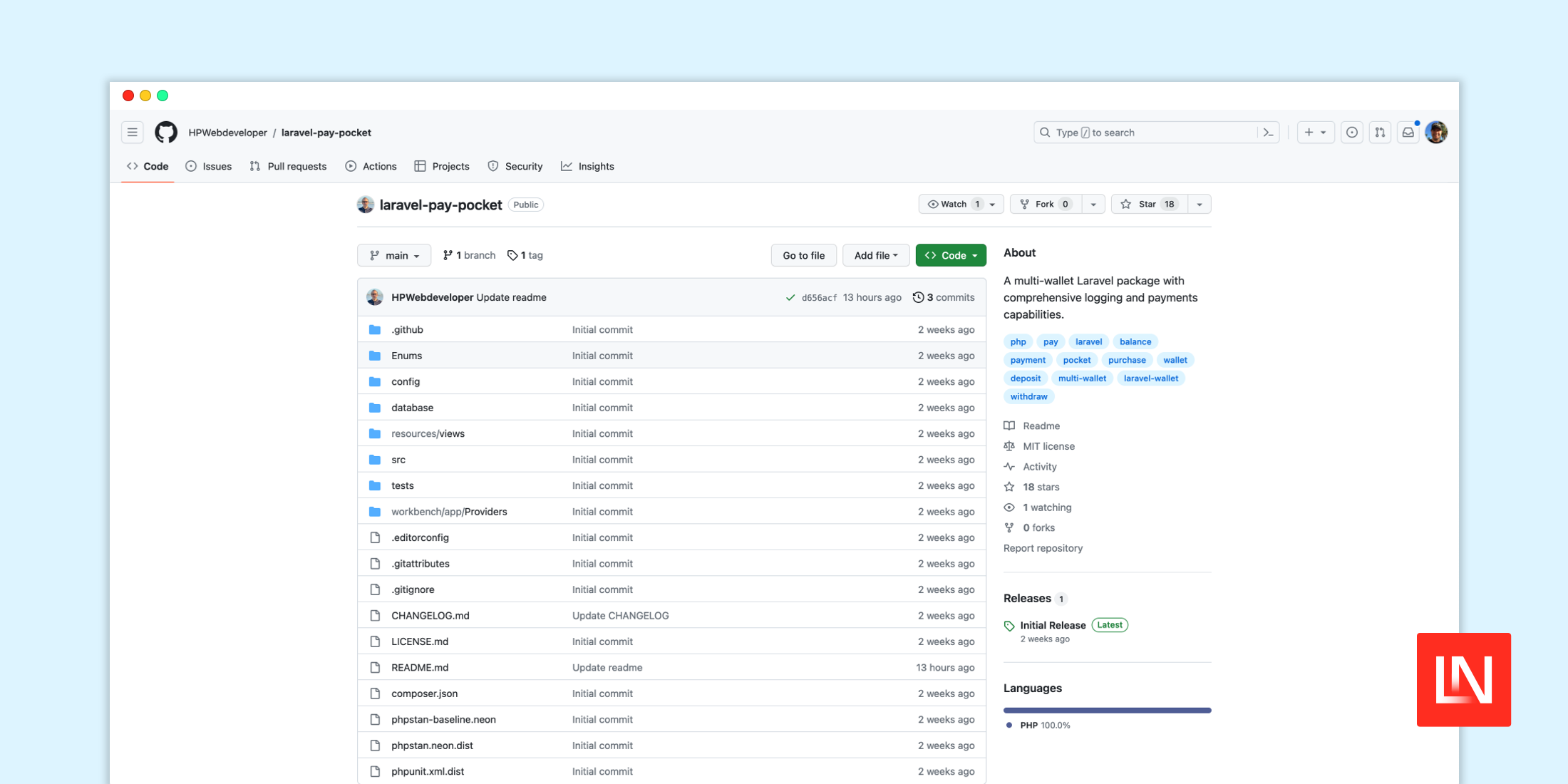This screenshot has width=1568, height=784.
Task: Open the command palette icon in search
Action: click(x=1268, y=133)
